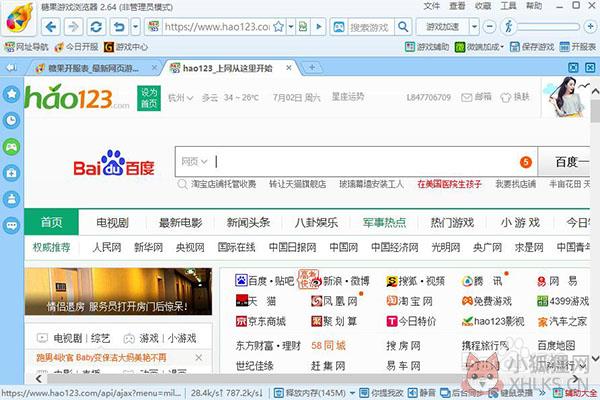The width and height of the screenshot is (600, 400).
Task: Click in the 搜索游戏 search box
Action: click(x=370, y=27)
